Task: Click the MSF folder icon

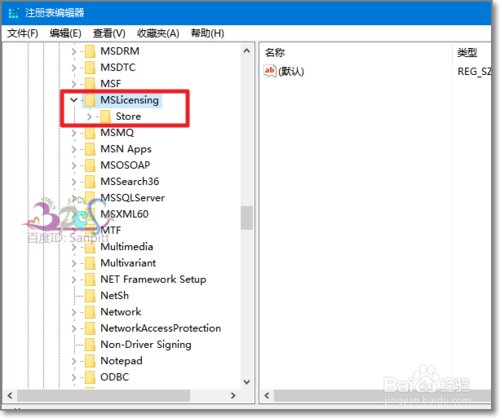Action: tap(90, 84)
